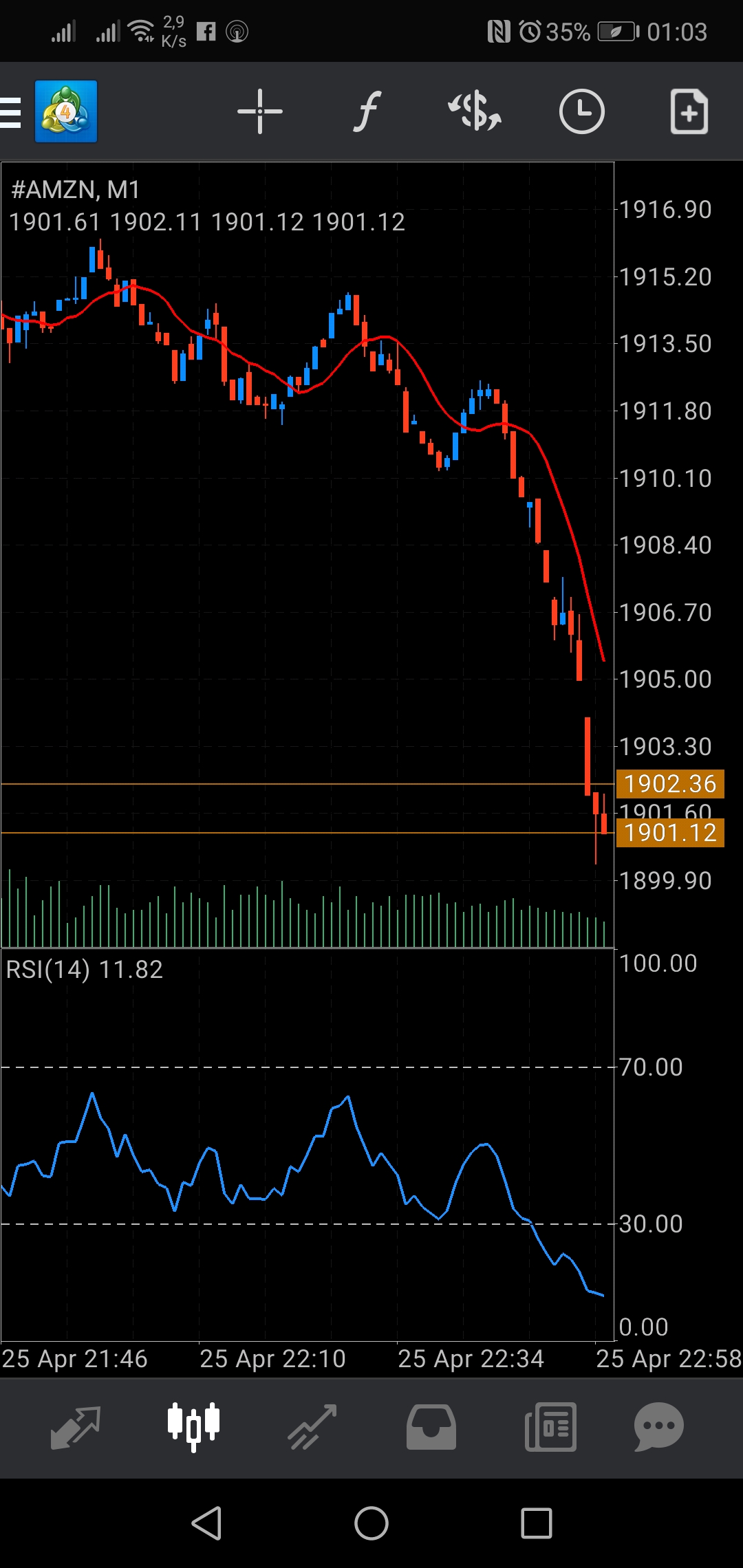This screenshot has width=743, height=1568.
Task: Open the hamburger side menu
Action: tap(11, 112)
